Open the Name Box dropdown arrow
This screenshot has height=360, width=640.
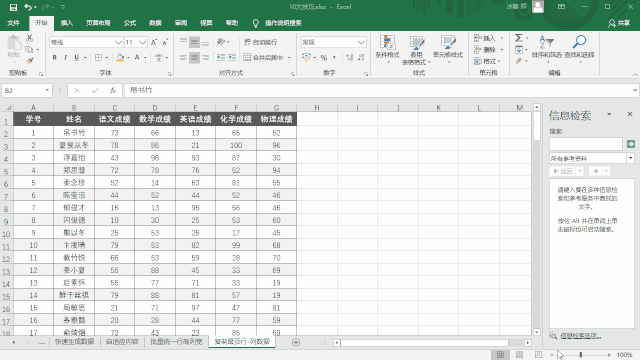pyautogui.click(x=47, y=90)
